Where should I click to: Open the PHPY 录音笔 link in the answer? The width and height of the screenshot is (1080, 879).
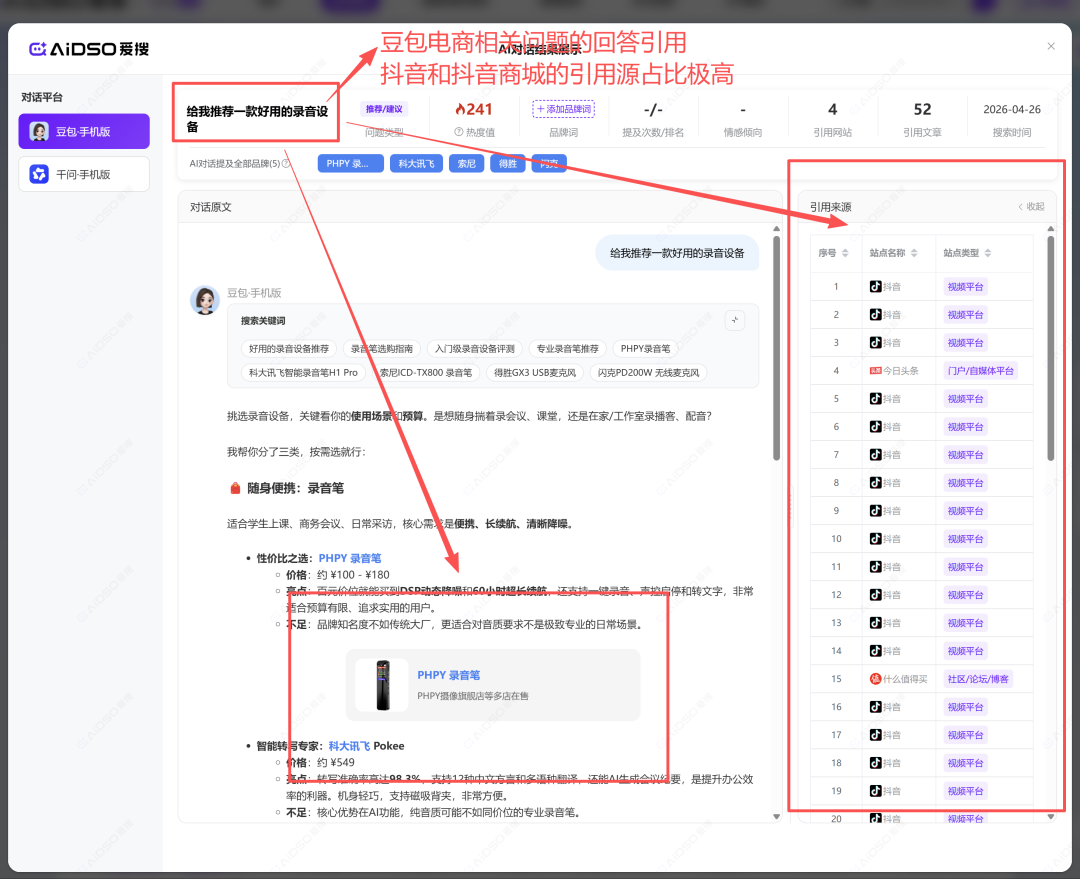pyautogui.click(x=349, y=559)
